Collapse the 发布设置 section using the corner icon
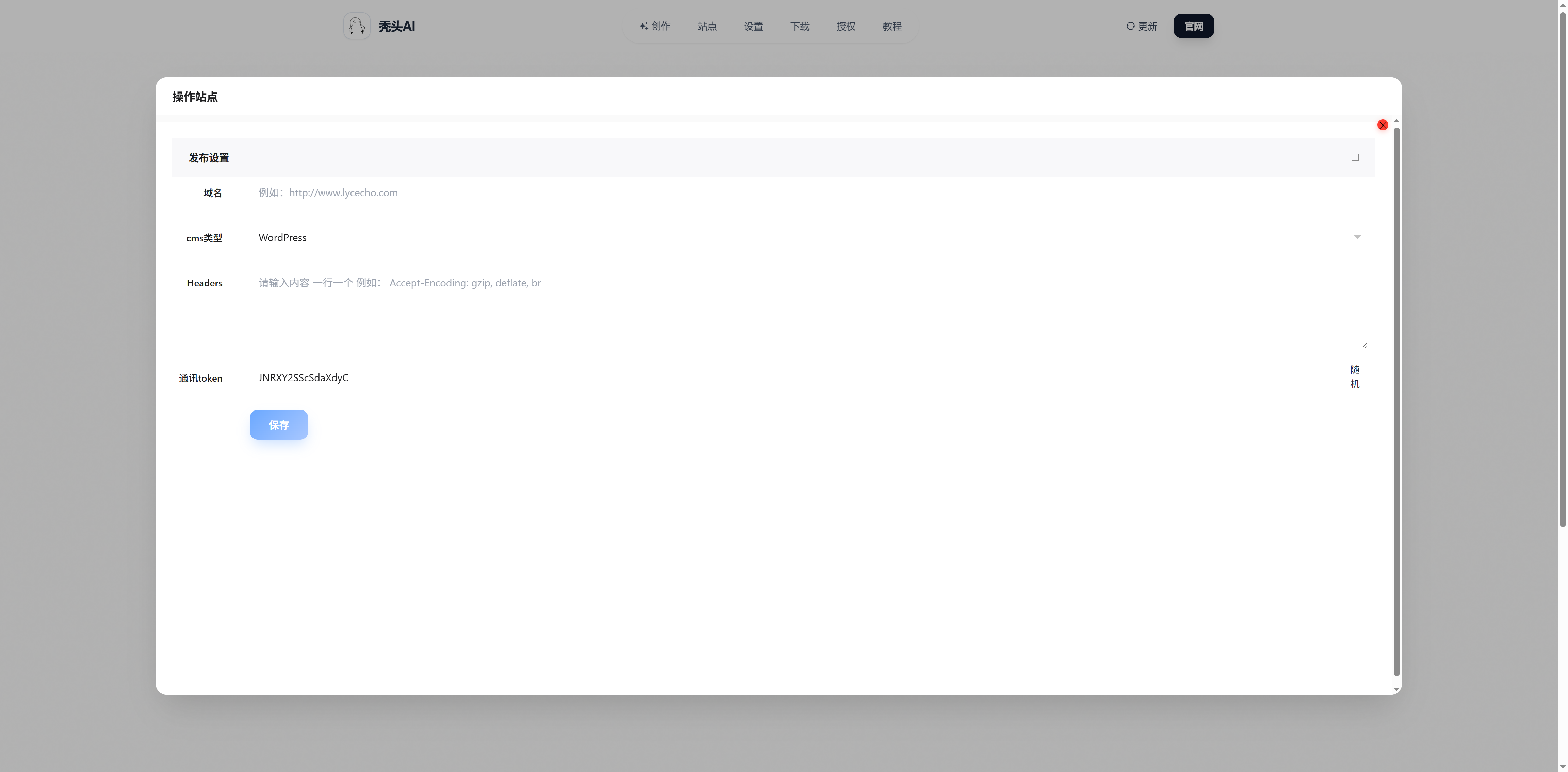The height and width of the screenshot is (772, 1568). point(1356,157)
